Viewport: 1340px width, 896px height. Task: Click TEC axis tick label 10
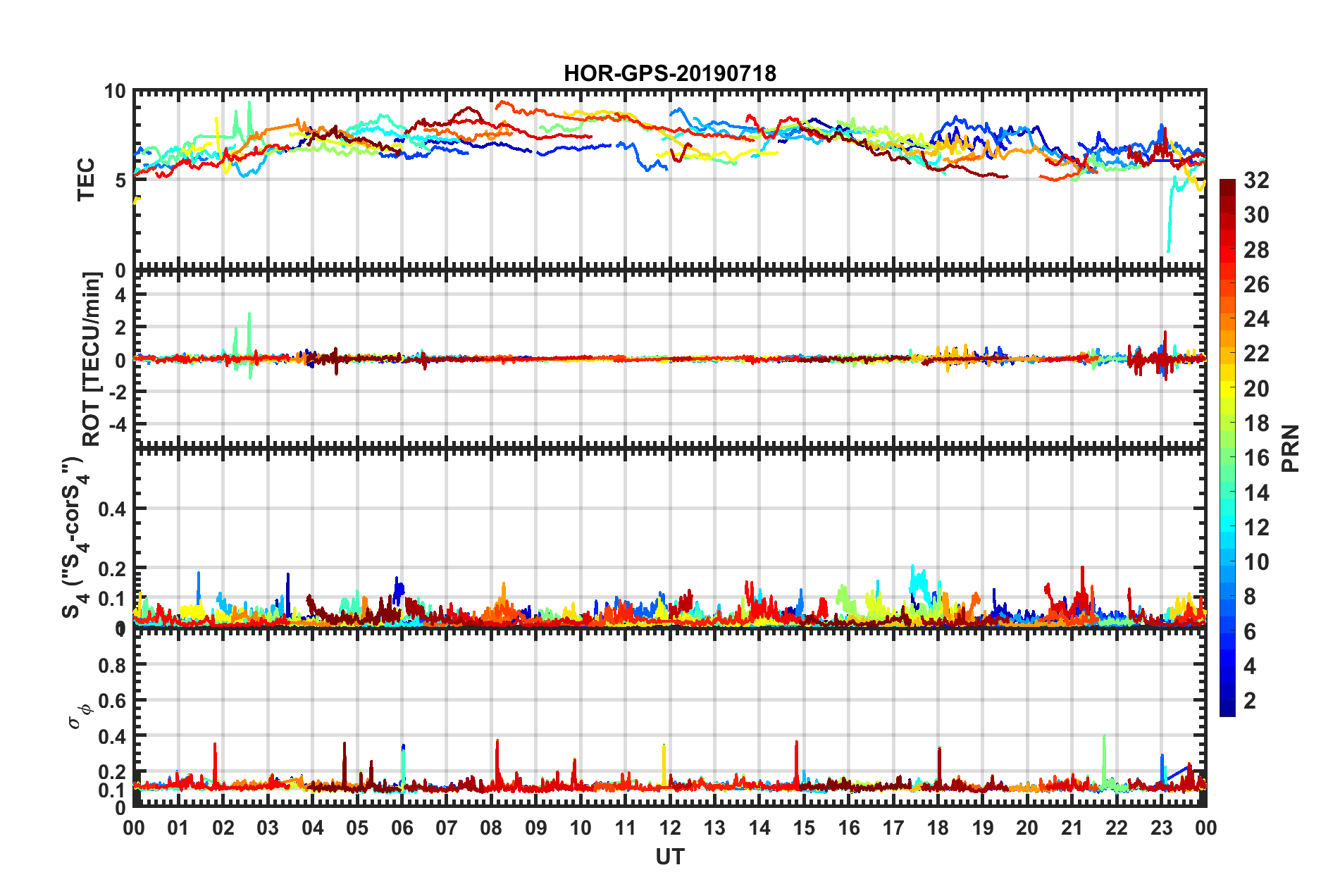pyautogui.click(x=114, y=92)
